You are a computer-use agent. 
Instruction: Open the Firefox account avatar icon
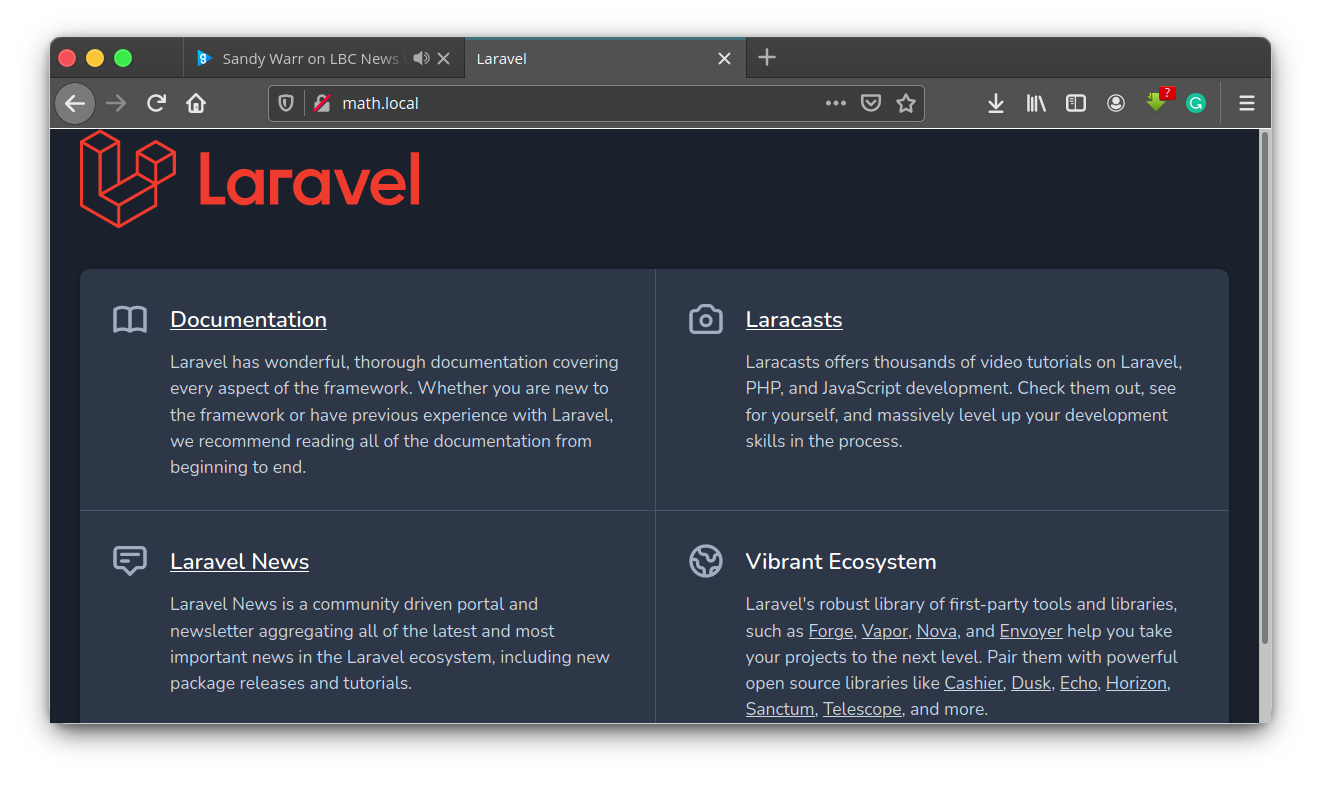click(1116, 103)
